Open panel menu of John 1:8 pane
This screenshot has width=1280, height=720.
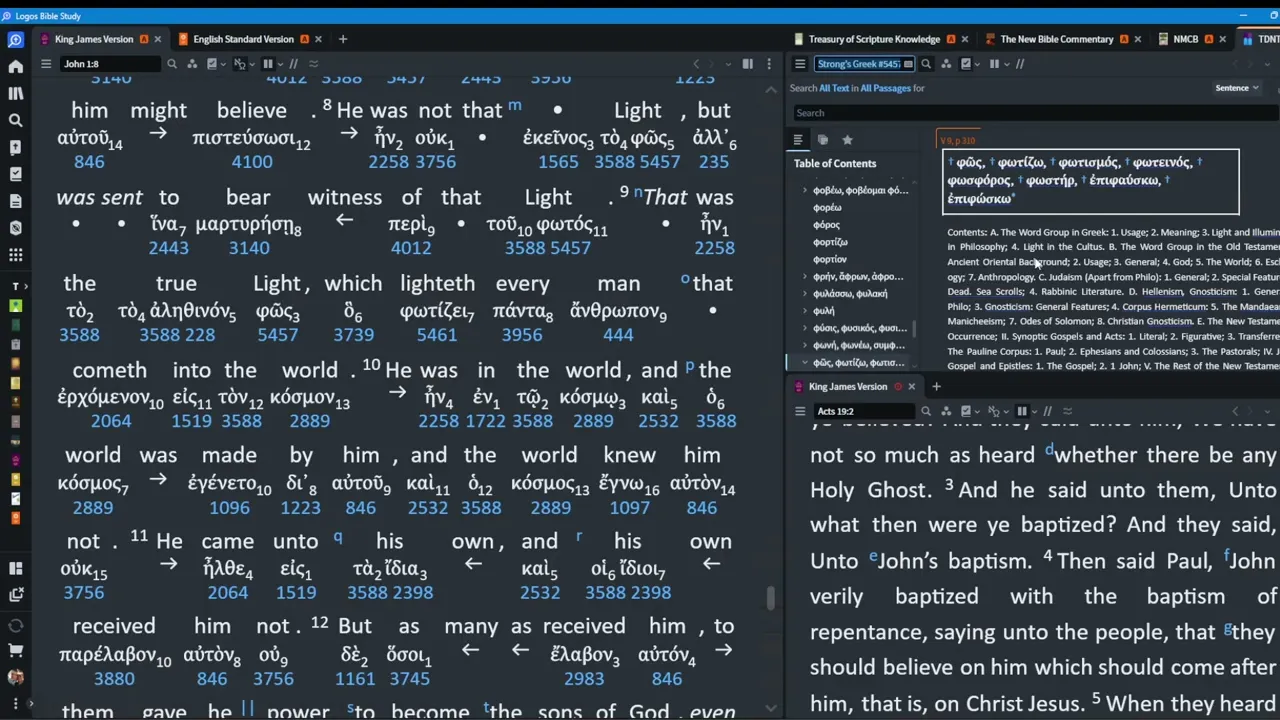point(46,64)
